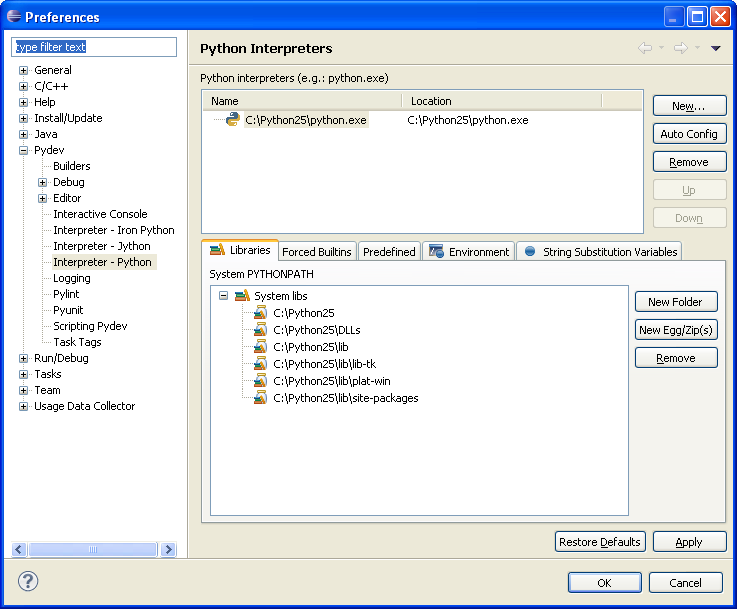This screenshot has width=737, height=609.
Task: Click the tree scrollbar left arrow
Action: 19,549
